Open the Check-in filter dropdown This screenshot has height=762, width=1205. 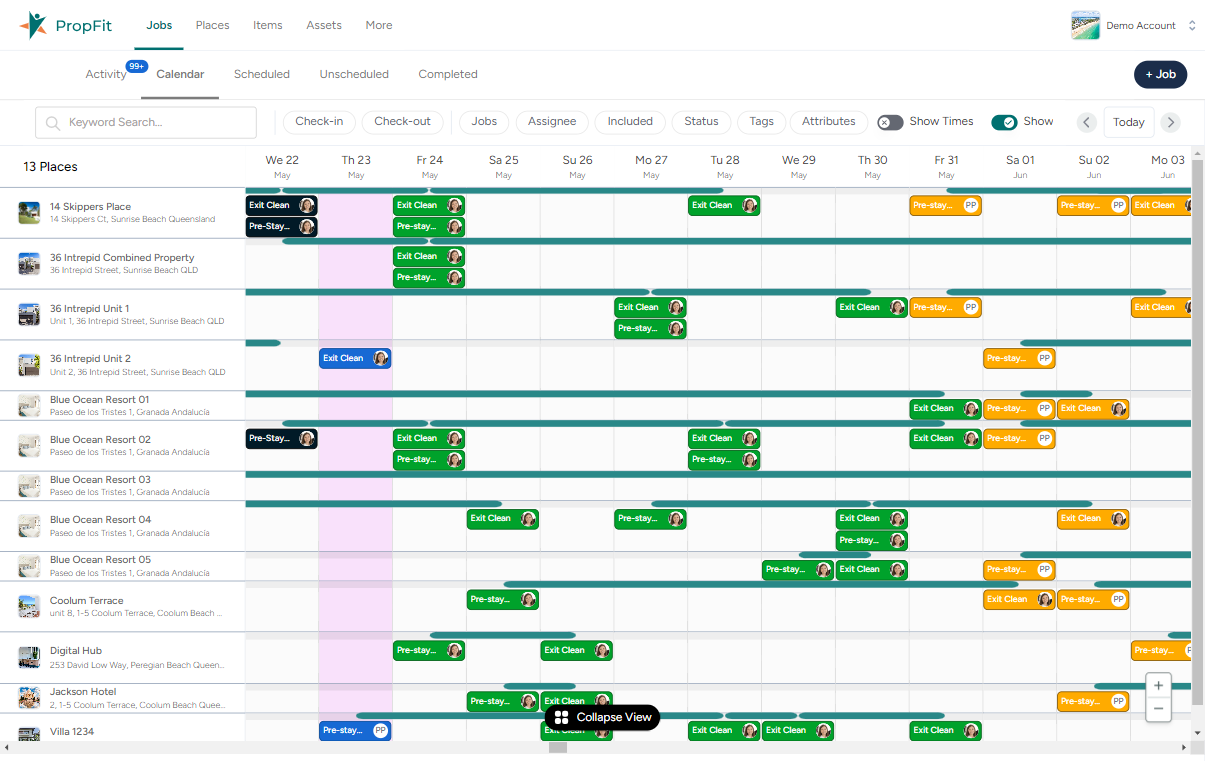click(319, 121)
